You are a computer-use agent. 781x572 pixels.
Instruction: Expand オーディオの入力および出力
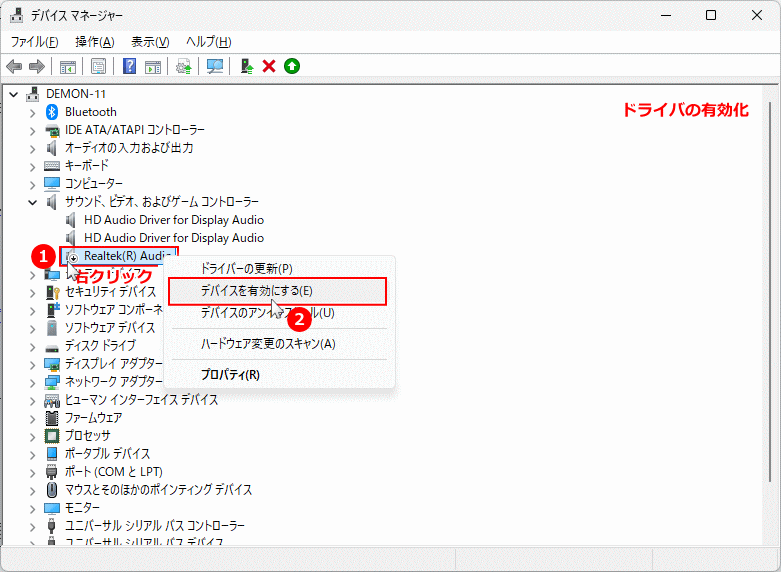32,149
